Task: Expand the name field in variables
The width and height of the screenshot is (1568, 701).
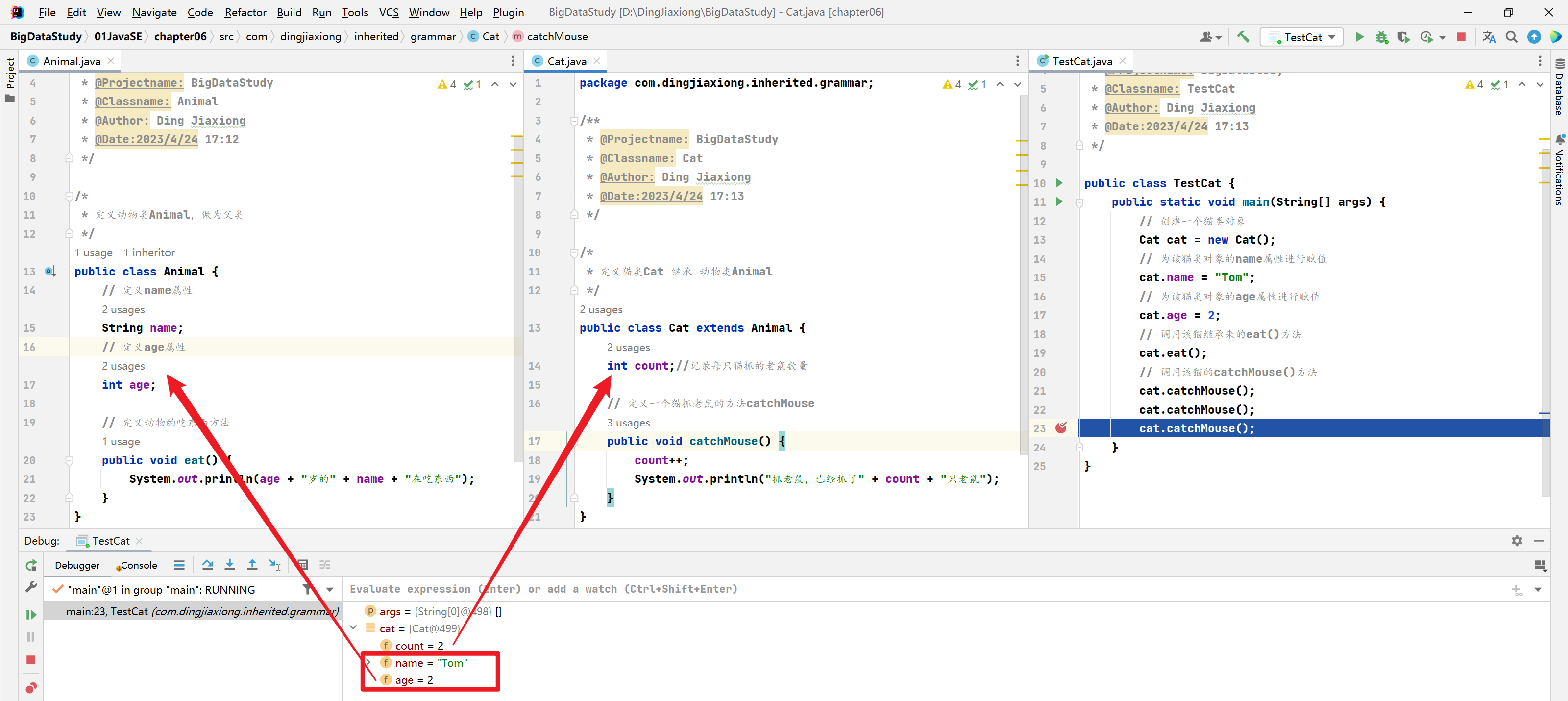Action: click(x=367, y=662)
